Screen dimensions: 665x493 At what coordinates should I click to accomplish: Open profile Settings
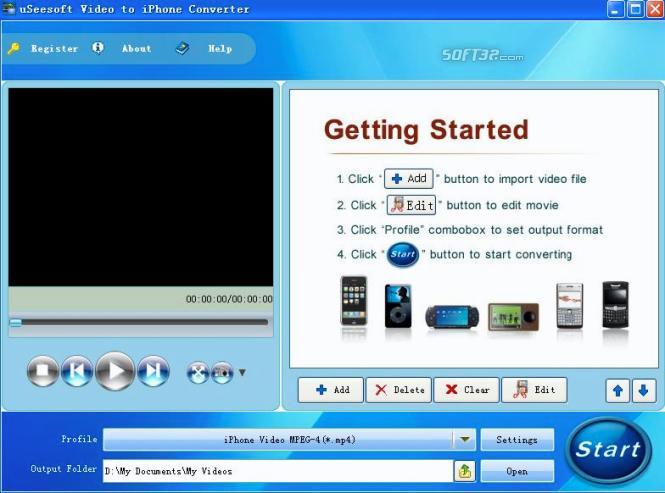[517, 440]
